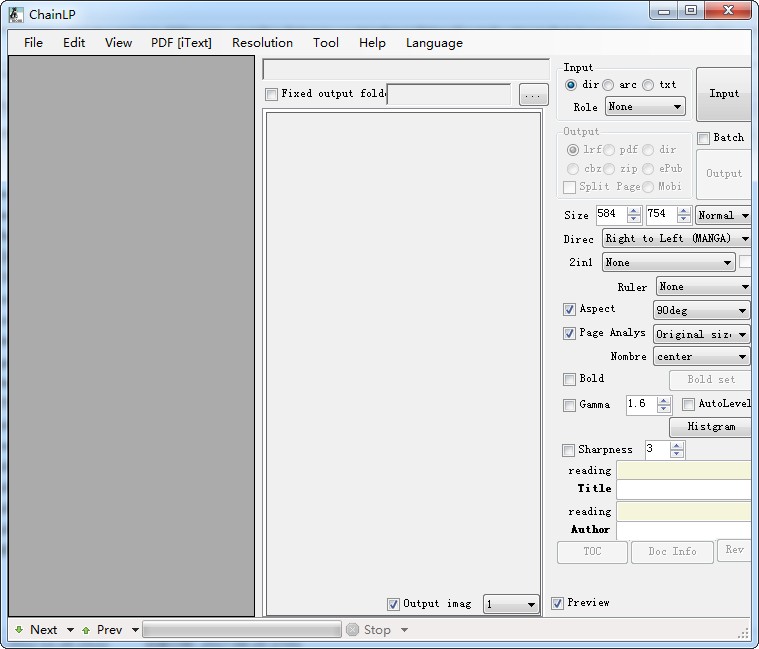The image size is (759, 649).
Task: Click the browse '...' folder button
Action: pos(533,94)
